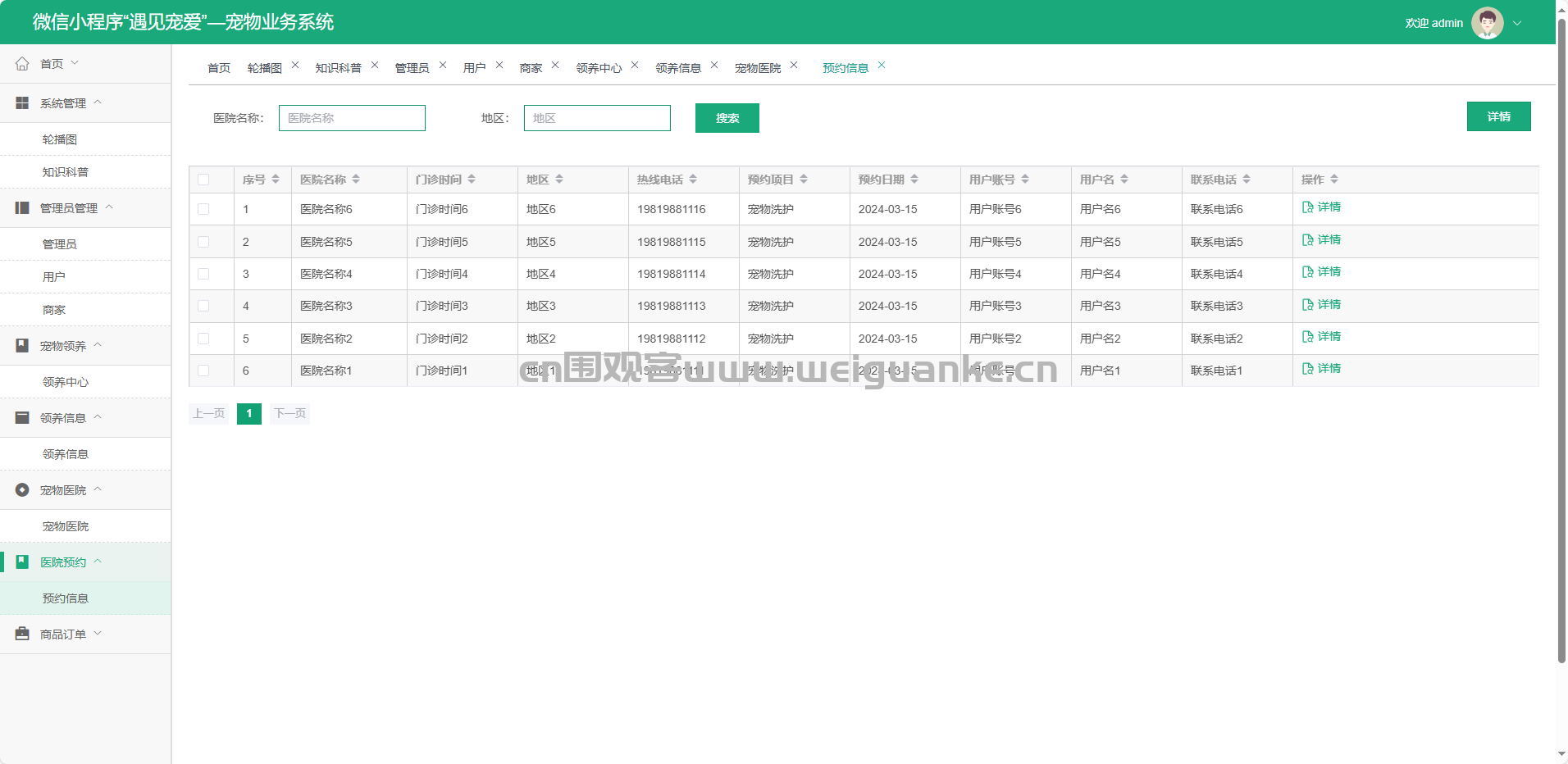Tick the select-all checkbox in table header
This screenshot has height=764, width=1568.
203,180
